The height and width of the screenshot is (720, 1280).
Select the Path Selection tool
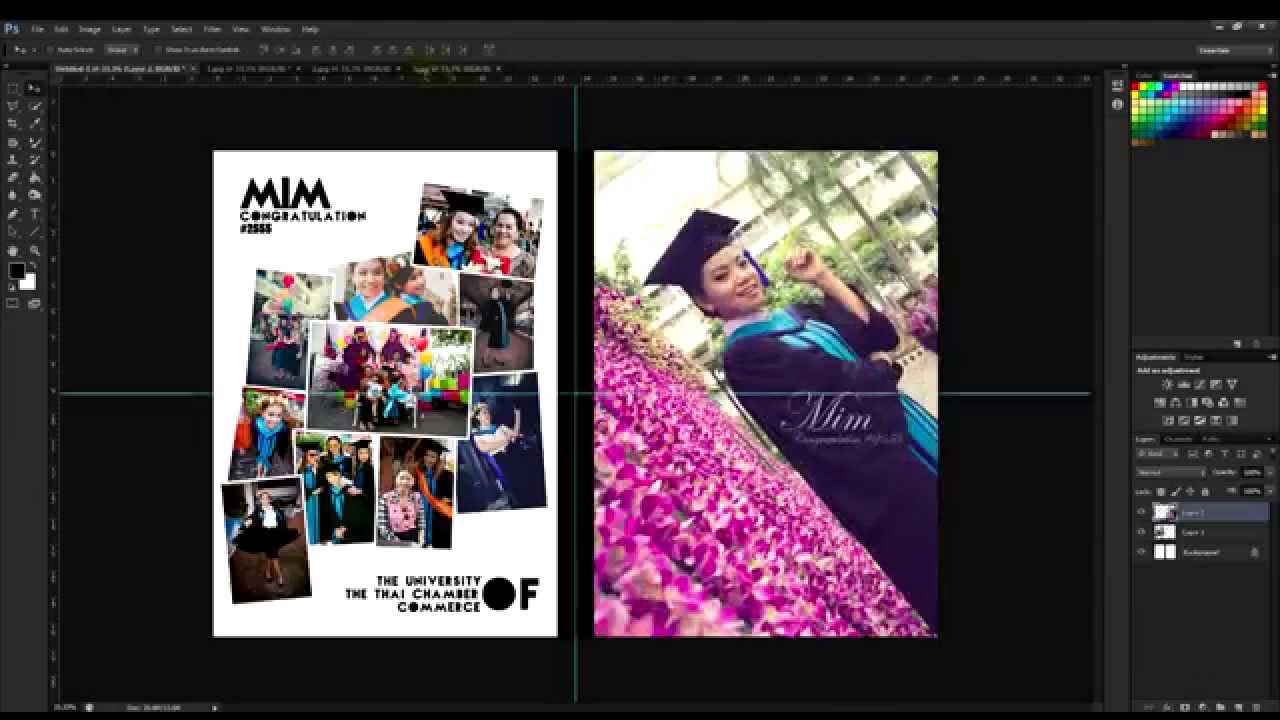[x=13, y=232]
